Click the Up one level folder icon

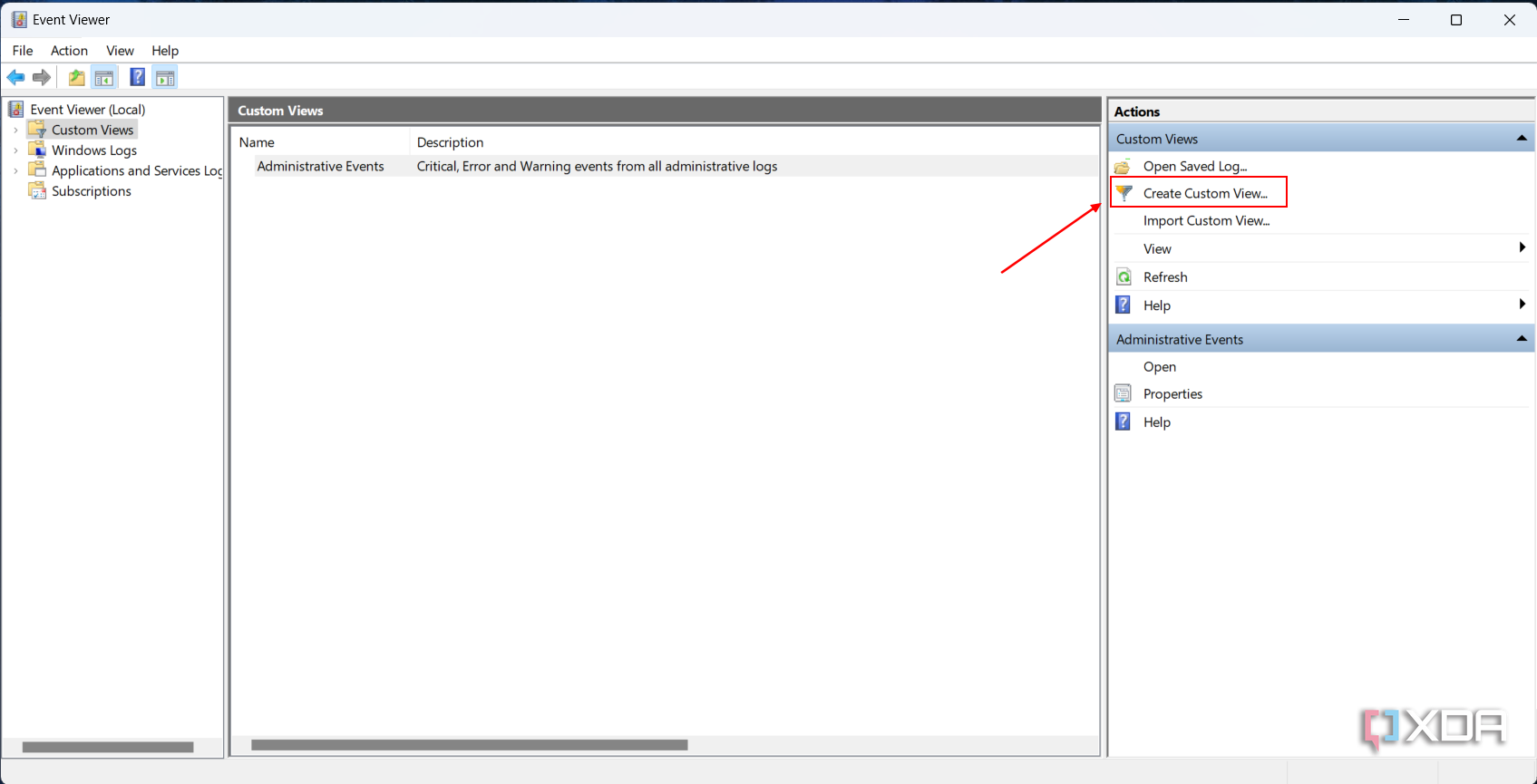tap(77, 77)
